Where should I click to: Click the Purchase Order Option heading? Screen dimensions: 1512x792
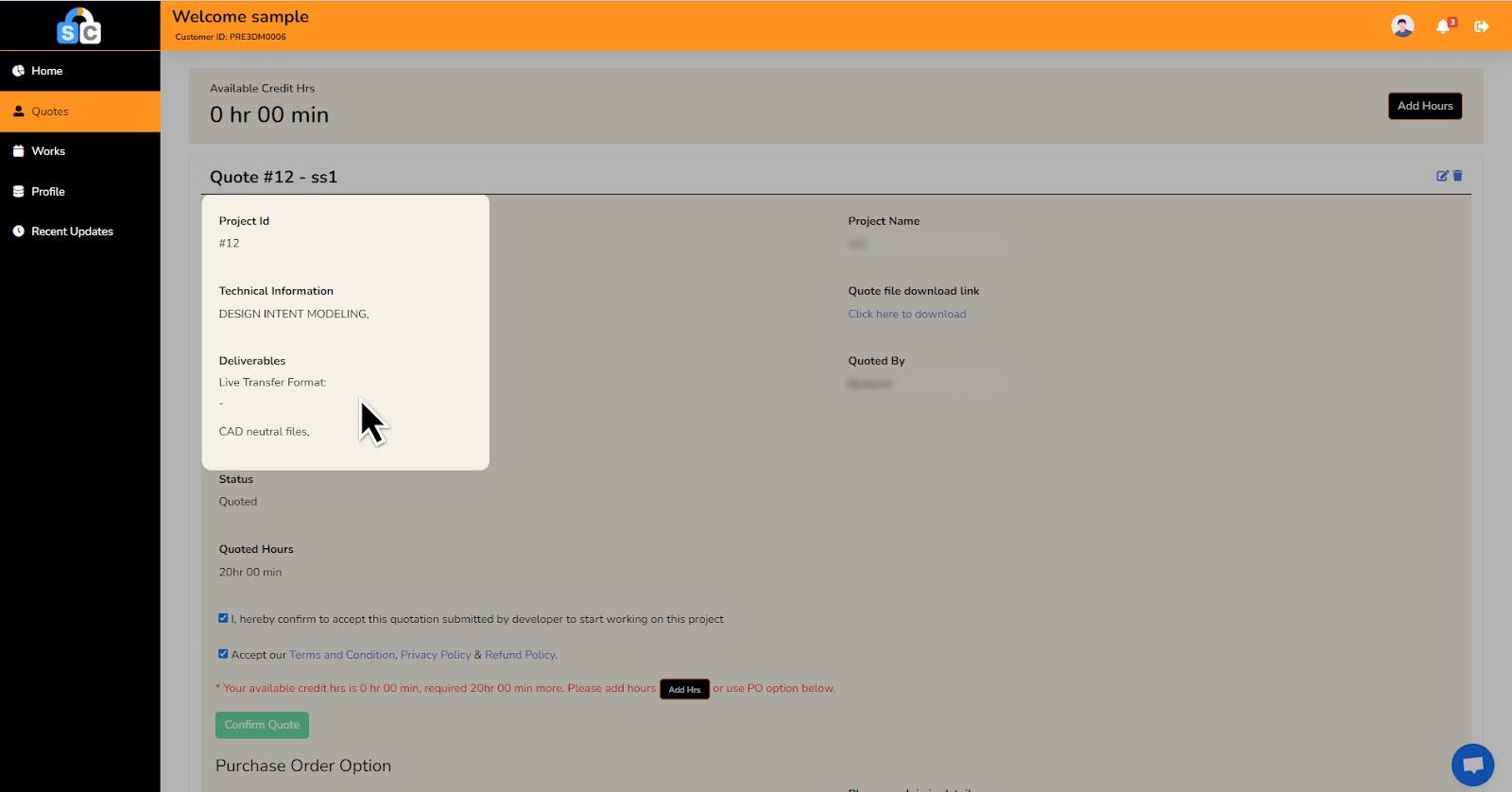click(303, 766)
